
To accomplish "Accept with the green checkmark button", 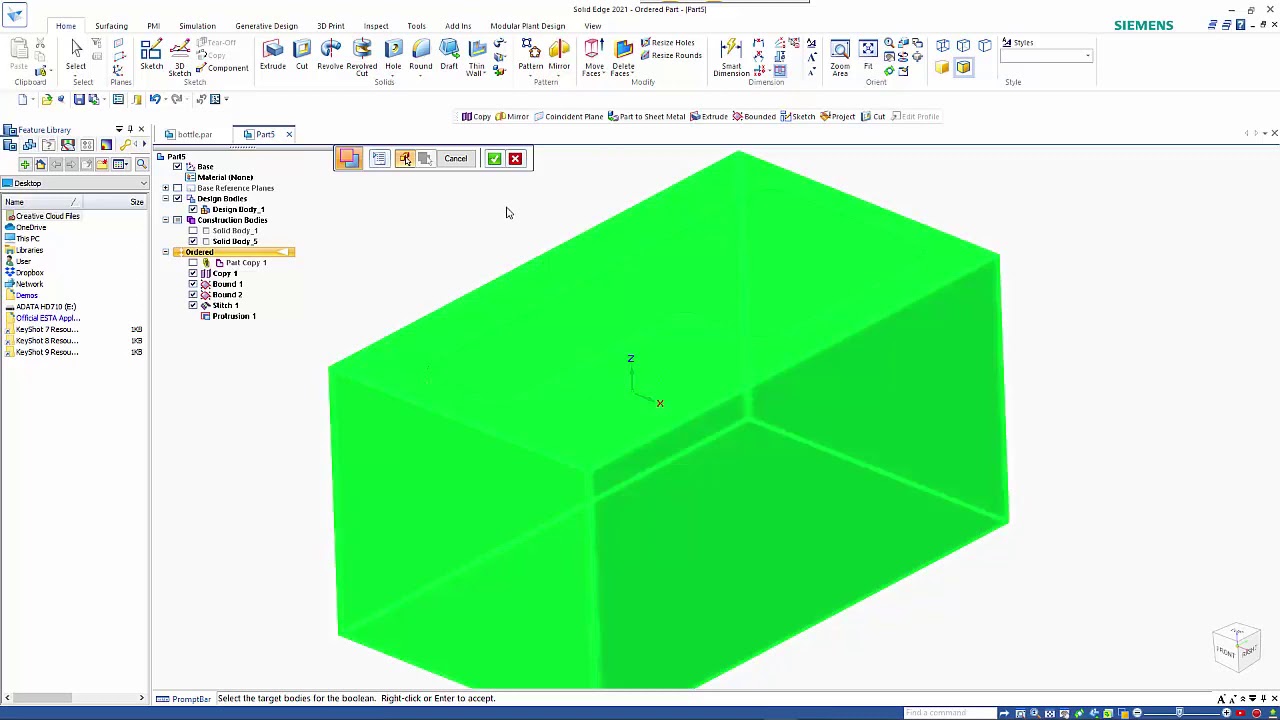I will pos(494,158).
